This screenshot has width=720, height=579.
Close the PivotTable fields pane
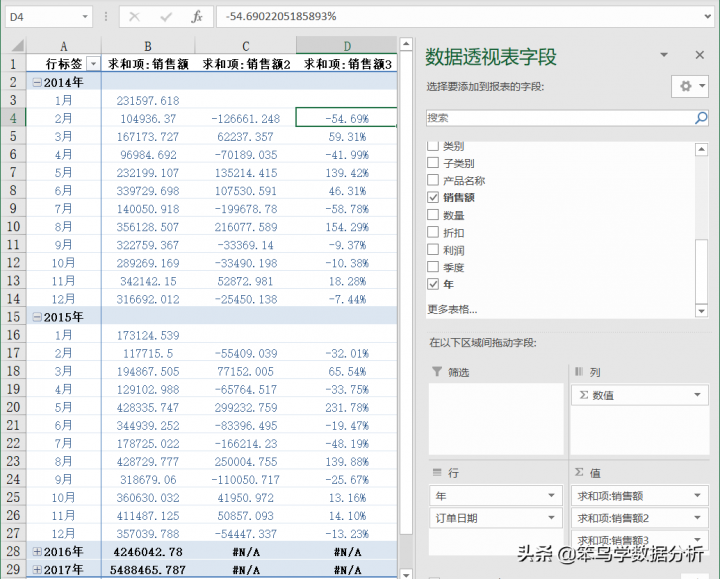pos(699,55)
